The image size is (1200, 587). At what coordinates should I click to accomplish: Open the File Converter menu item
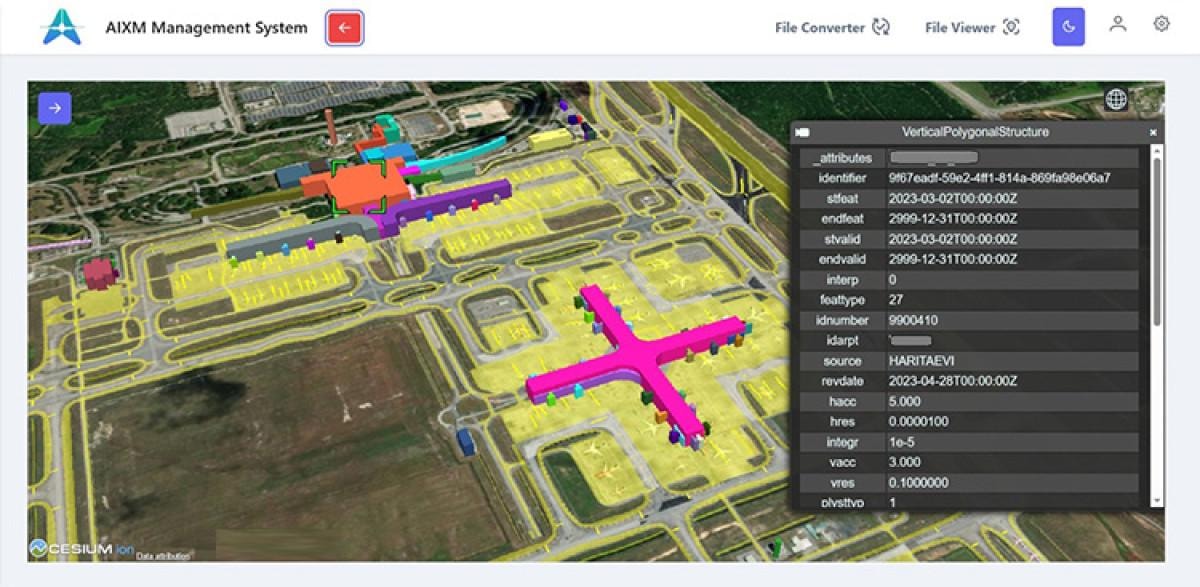pyautogui.click(x=831, y=28)
